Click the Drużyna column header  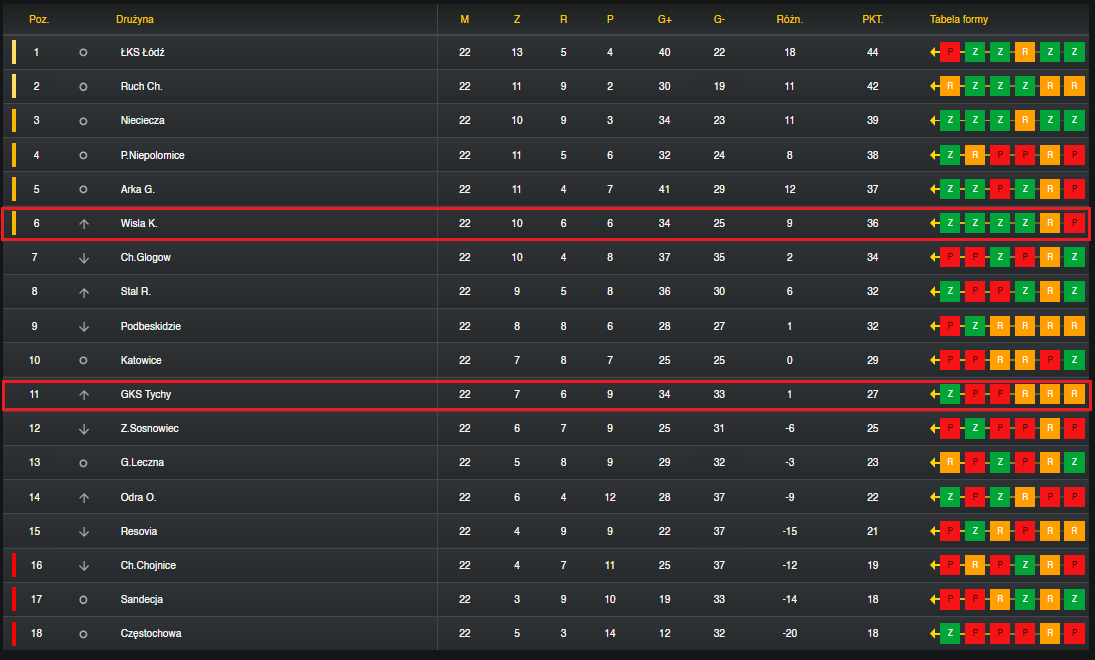(135, 20)
